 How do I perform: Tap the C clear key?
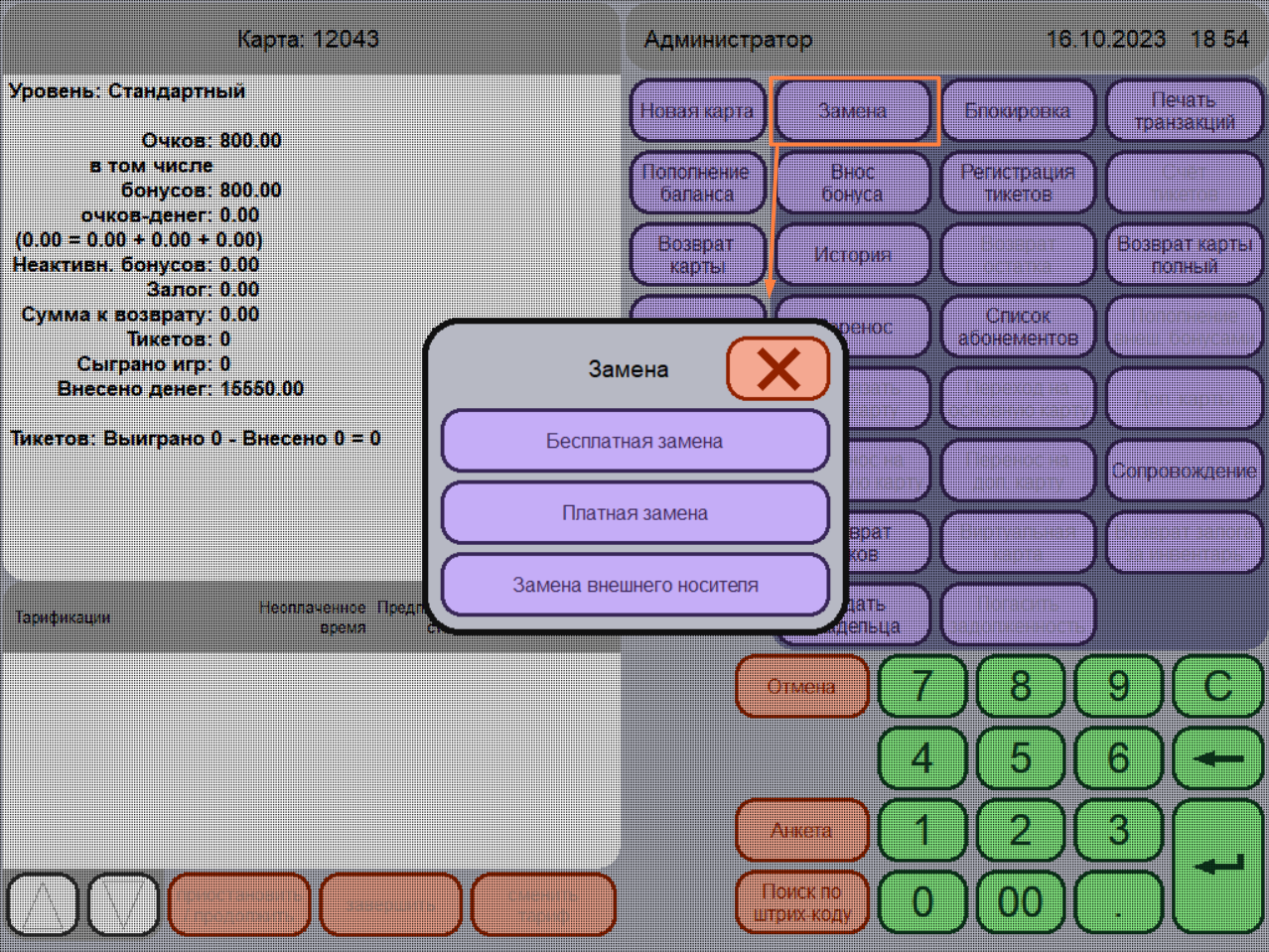click(x=1218, y=686)
